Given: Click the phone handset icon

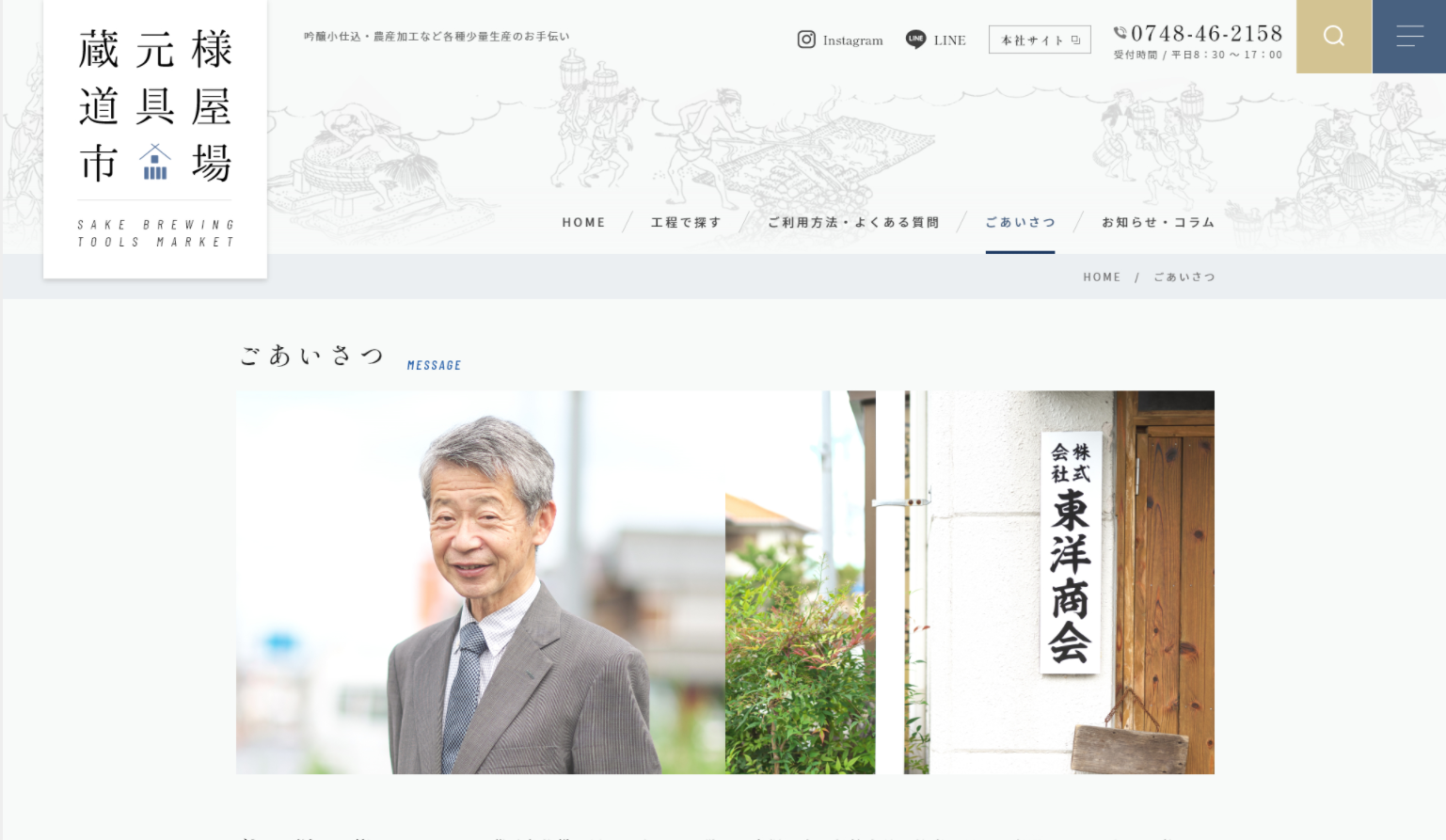Looking at the screenshot, I should [x=1120, y=33].
